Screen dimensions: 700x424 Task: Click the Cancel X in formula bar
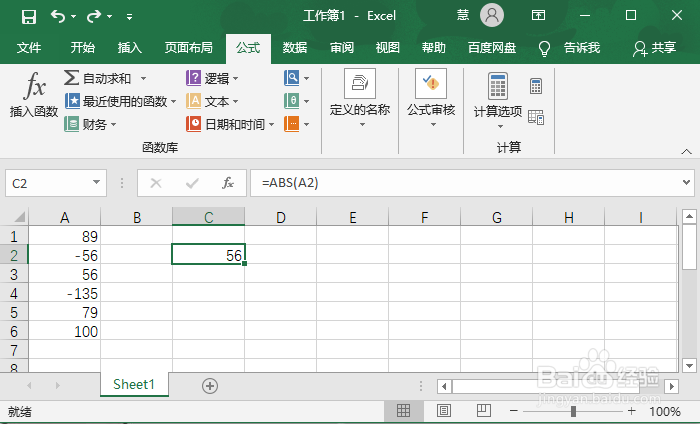[x=156, y=183]
